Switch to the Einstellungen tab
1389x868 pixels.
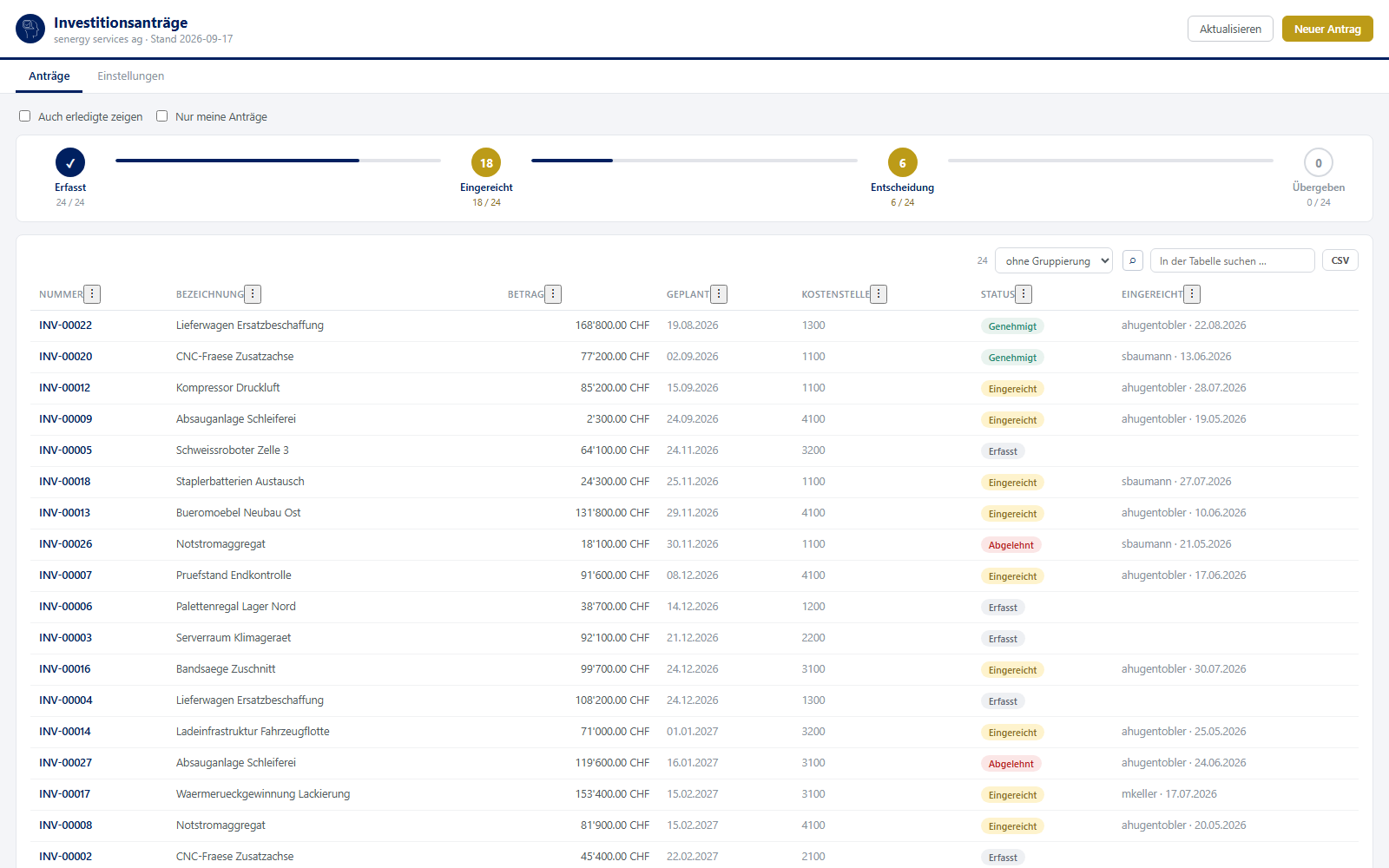click(x=130, y=76)
